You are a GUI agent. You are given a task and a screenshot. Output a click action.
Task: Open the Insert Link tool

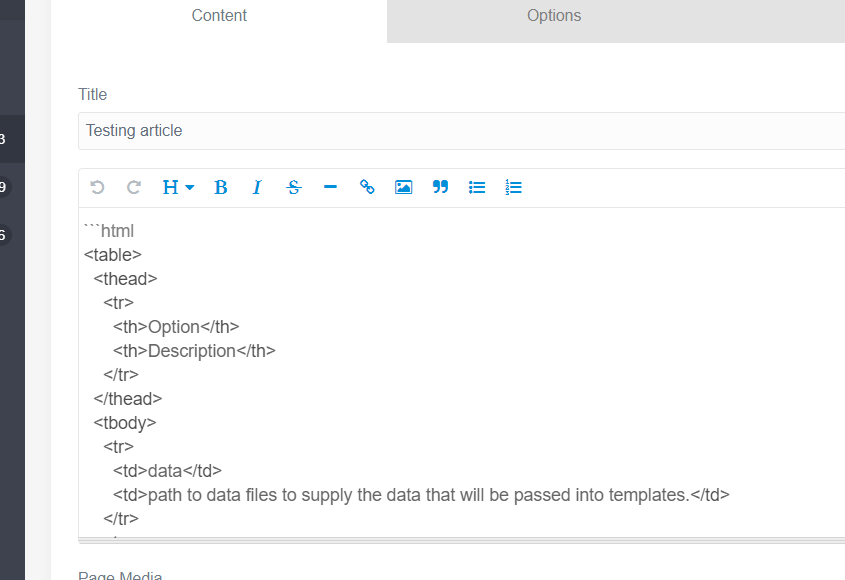[x=366, y=187]
